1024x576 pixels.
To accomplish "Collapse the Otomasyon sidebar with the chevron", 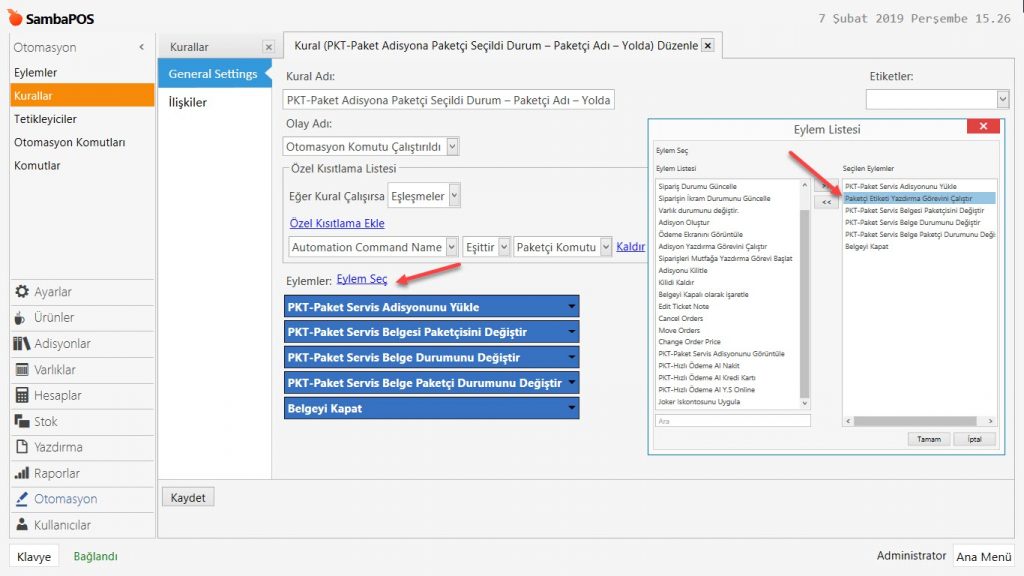I will click(x=141, y=48).
